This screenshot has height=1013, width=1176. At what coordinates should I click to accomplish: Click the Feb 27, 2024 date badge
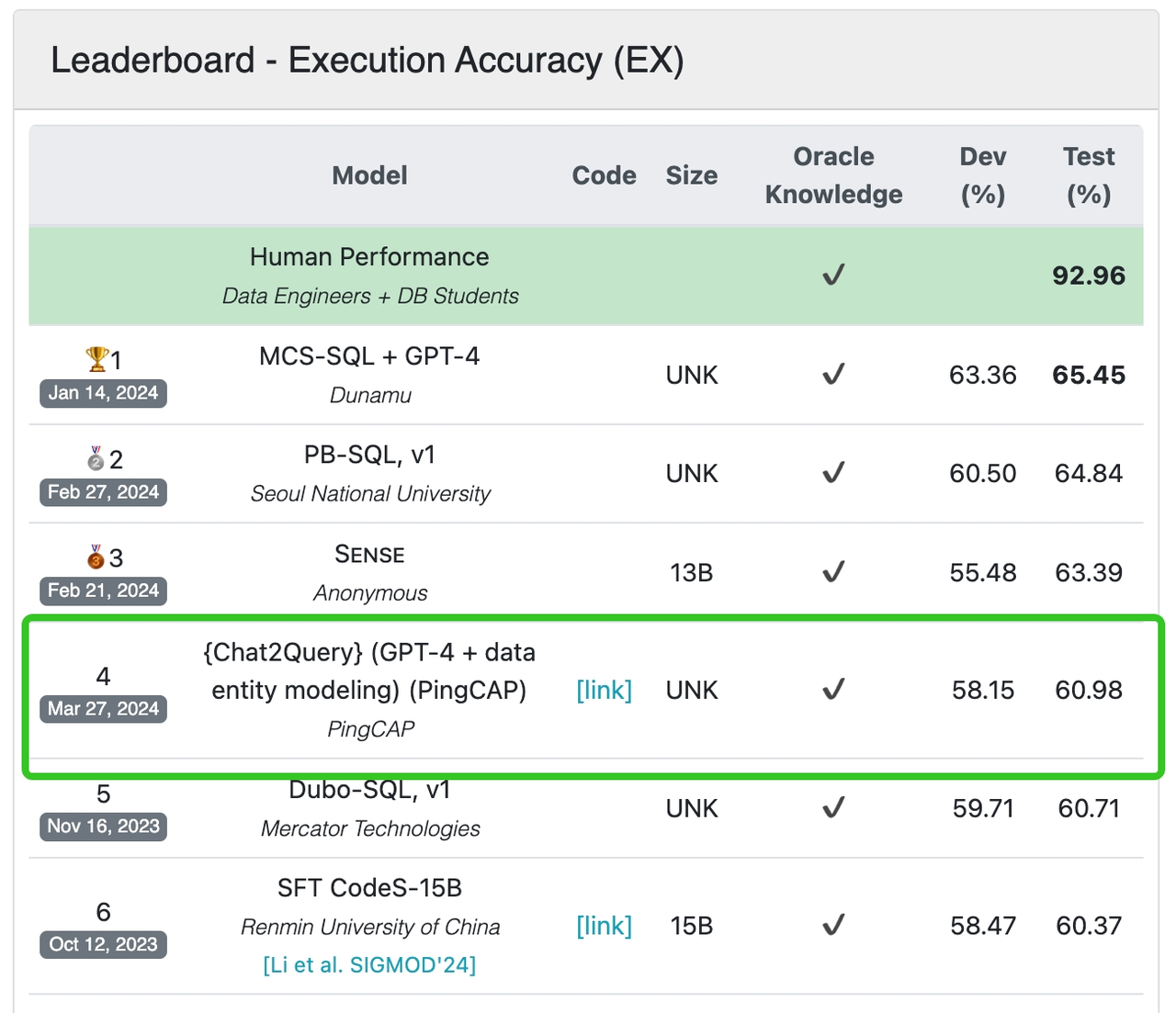pos(103,492)
